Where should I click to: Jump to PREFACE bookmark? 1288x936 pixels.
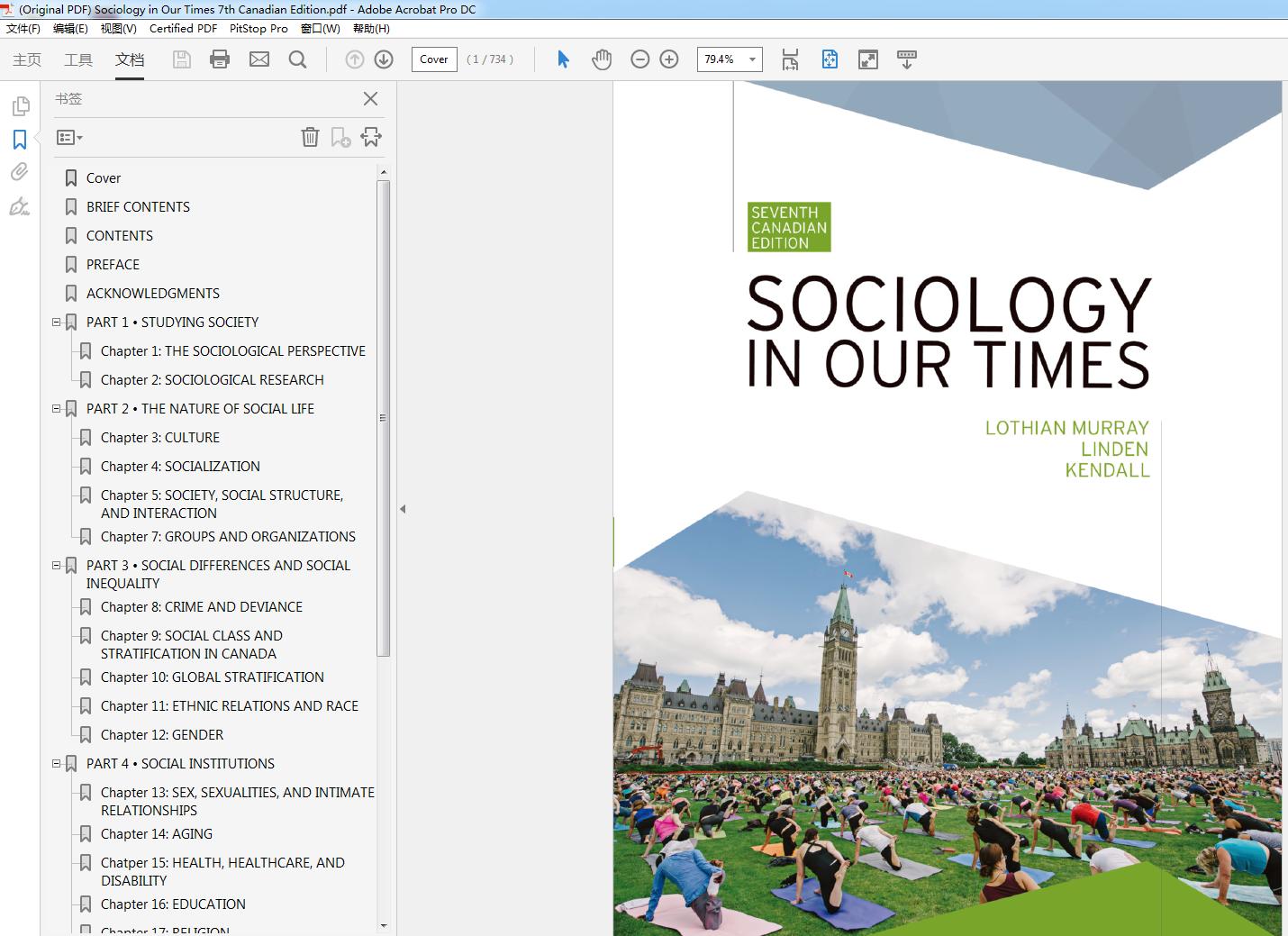pyautogui.click(x=113, y=265)
